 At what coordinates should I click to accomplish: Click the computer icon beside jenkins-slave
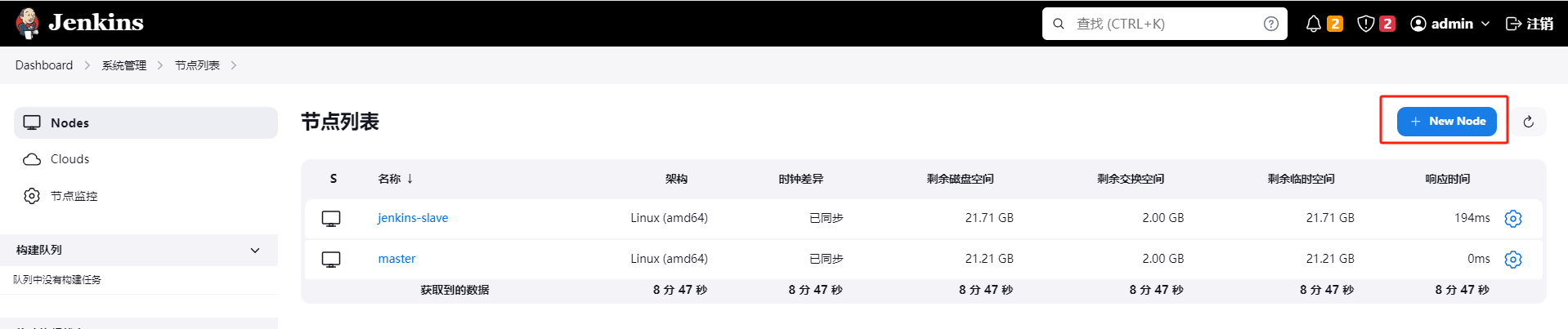coord(331,219)
